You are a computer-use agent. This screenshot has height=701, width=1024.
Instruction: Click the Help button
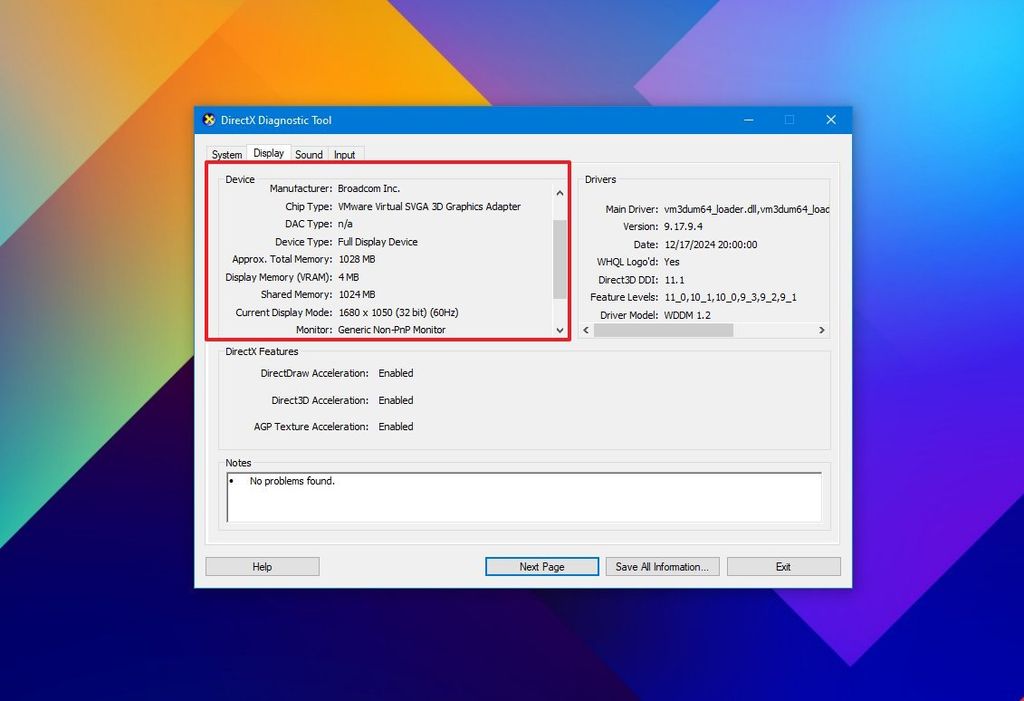(262, 566)
